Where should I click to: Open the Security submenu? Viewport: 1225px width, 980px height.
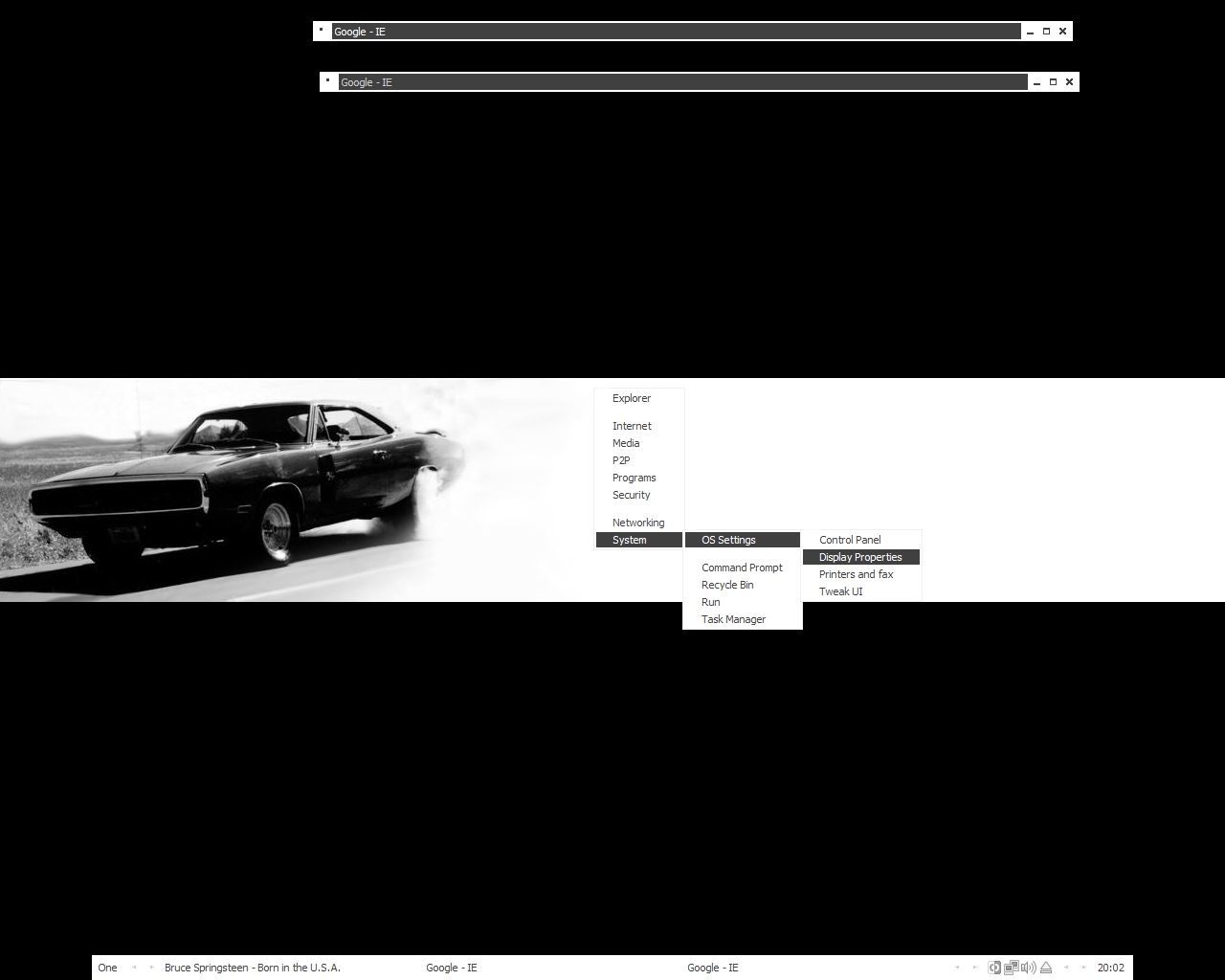click(x=639, y=495)
